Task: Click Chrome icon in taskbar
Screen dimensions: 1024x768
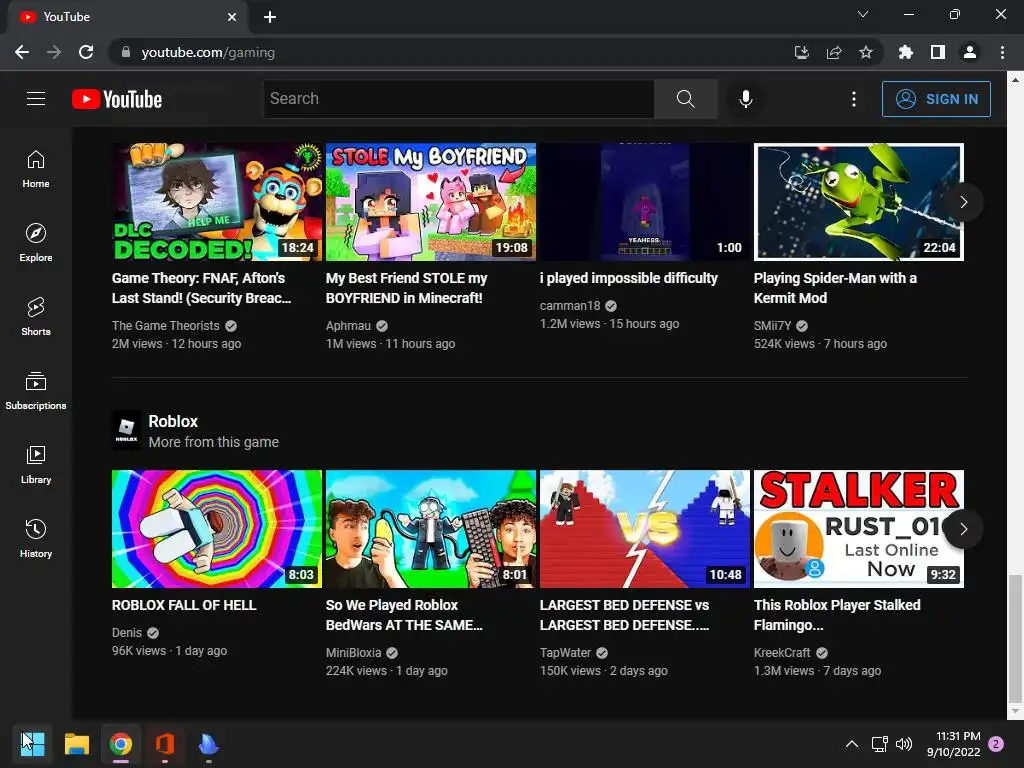Action: (121, 743)
